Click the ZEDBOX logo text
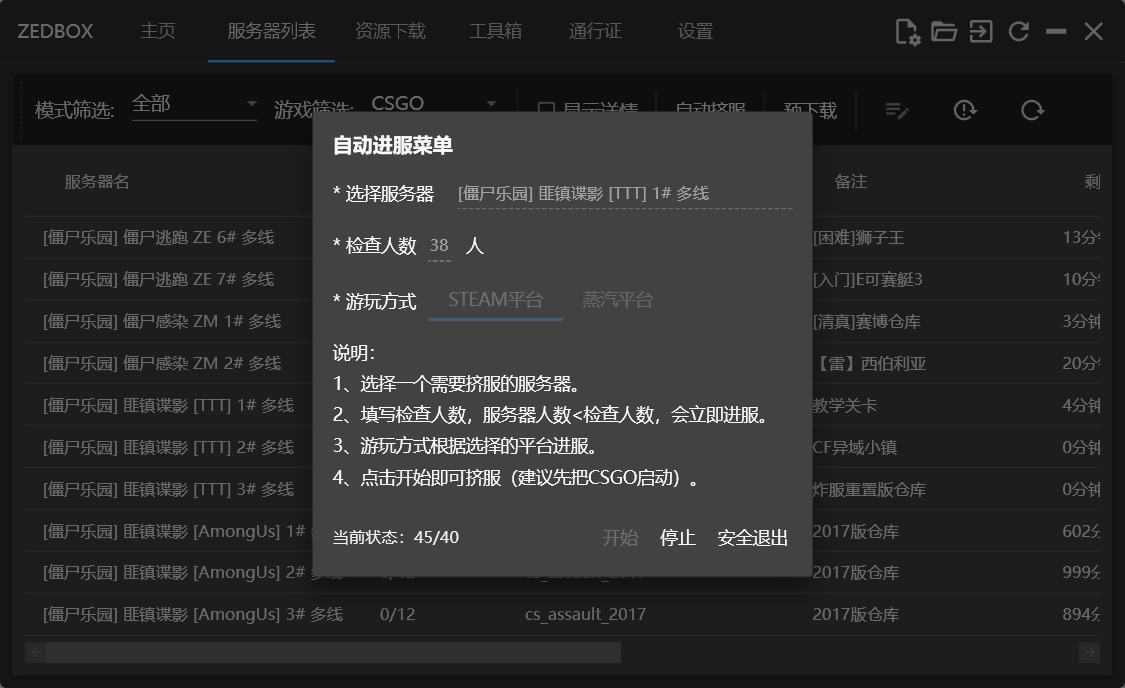Viewport: 1125px width, 688px height. [55, 32]
